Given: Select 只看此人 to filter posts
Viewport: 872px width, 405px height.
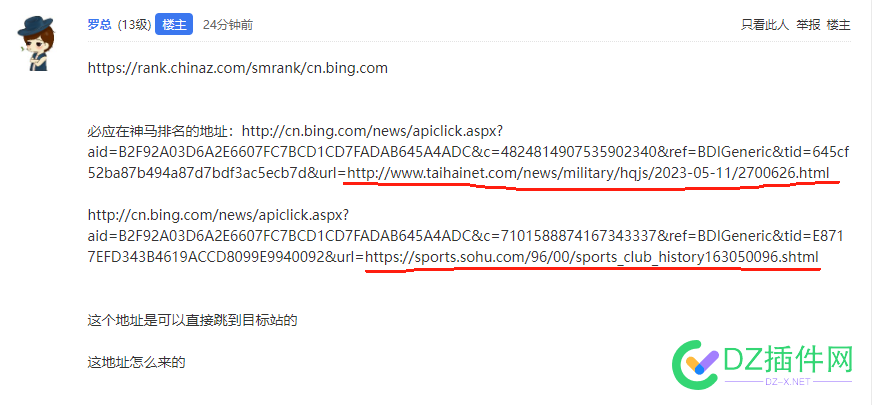Looking at the screenshot, I should point(765,24).
